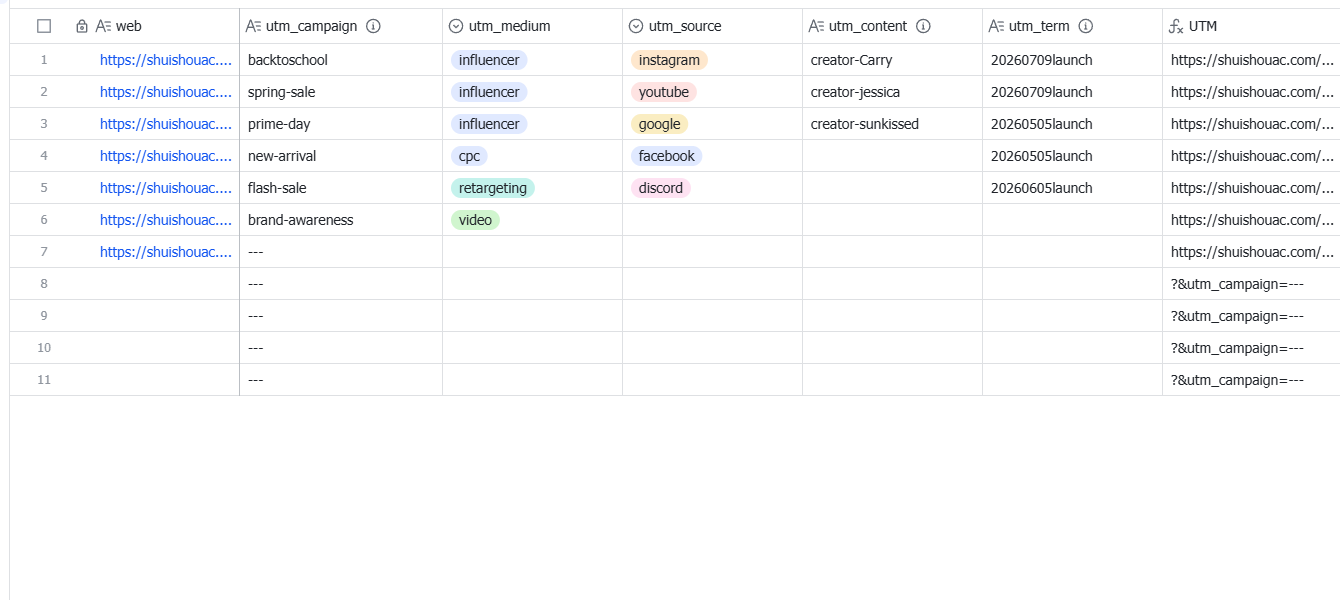Select the 20260605launch term cell
Image resolution: width=1340 pixels, height=600 pixels.
coord(1072,188)
